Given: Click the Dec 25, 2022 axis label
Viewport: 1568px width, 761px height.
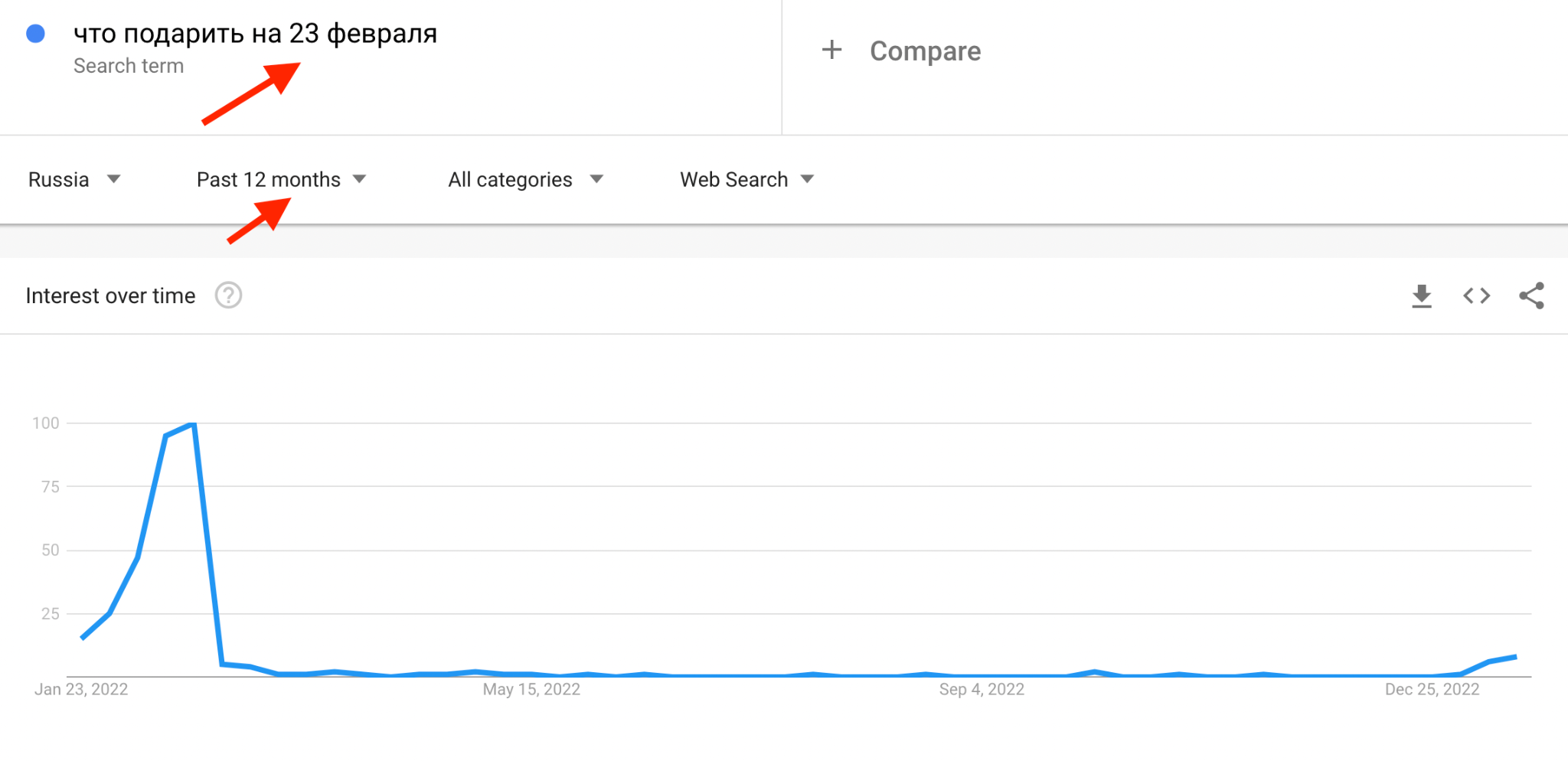Looking at the screenshot, I should [x=1432, y=689].
